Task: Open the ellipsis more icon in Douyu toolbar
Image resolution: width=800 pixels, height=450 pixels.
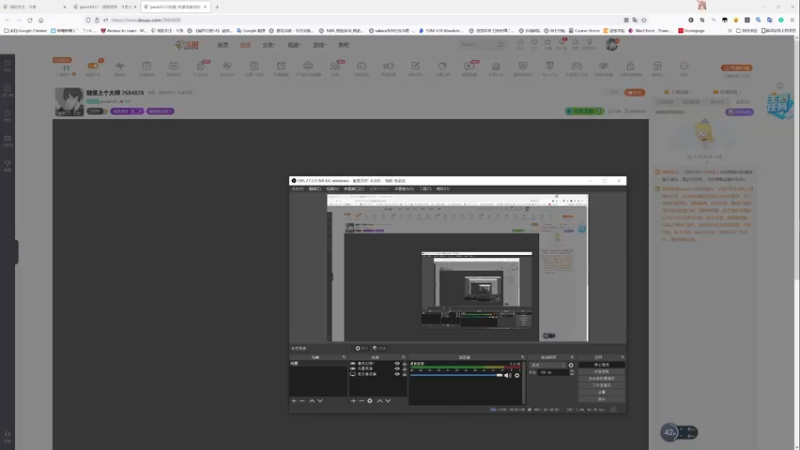Action: point(684,66)
